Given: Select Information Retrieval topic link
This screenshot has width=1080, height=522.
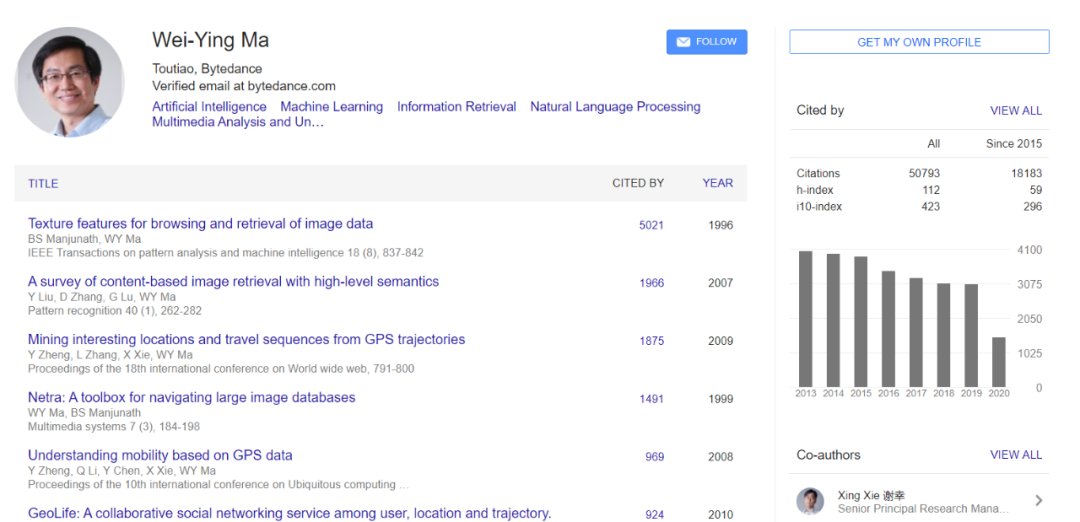Looking at the screenshot, I should [x=456, y=107].
